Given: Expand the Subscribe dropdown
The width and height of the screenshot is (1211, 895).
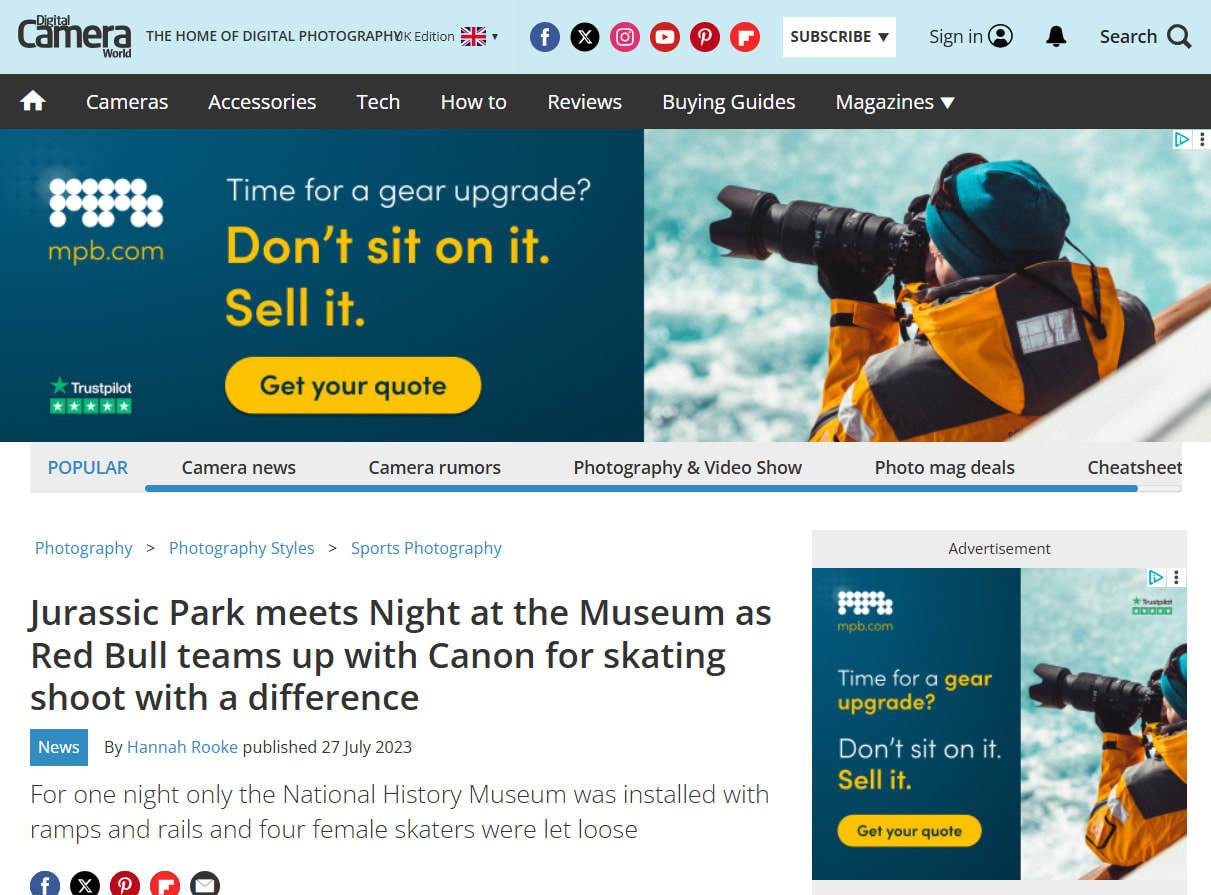Looking at the screenshot, I should click(x=838, y=37).
